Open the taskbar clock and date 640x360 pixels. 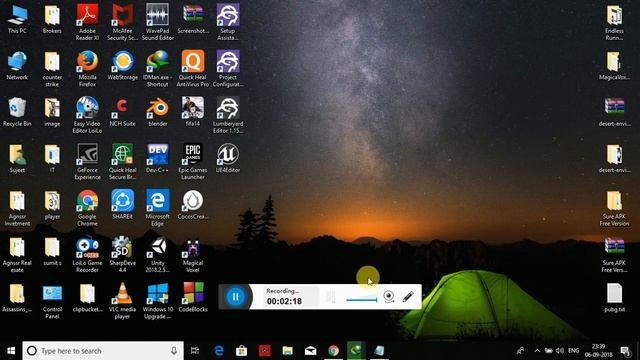599,351
